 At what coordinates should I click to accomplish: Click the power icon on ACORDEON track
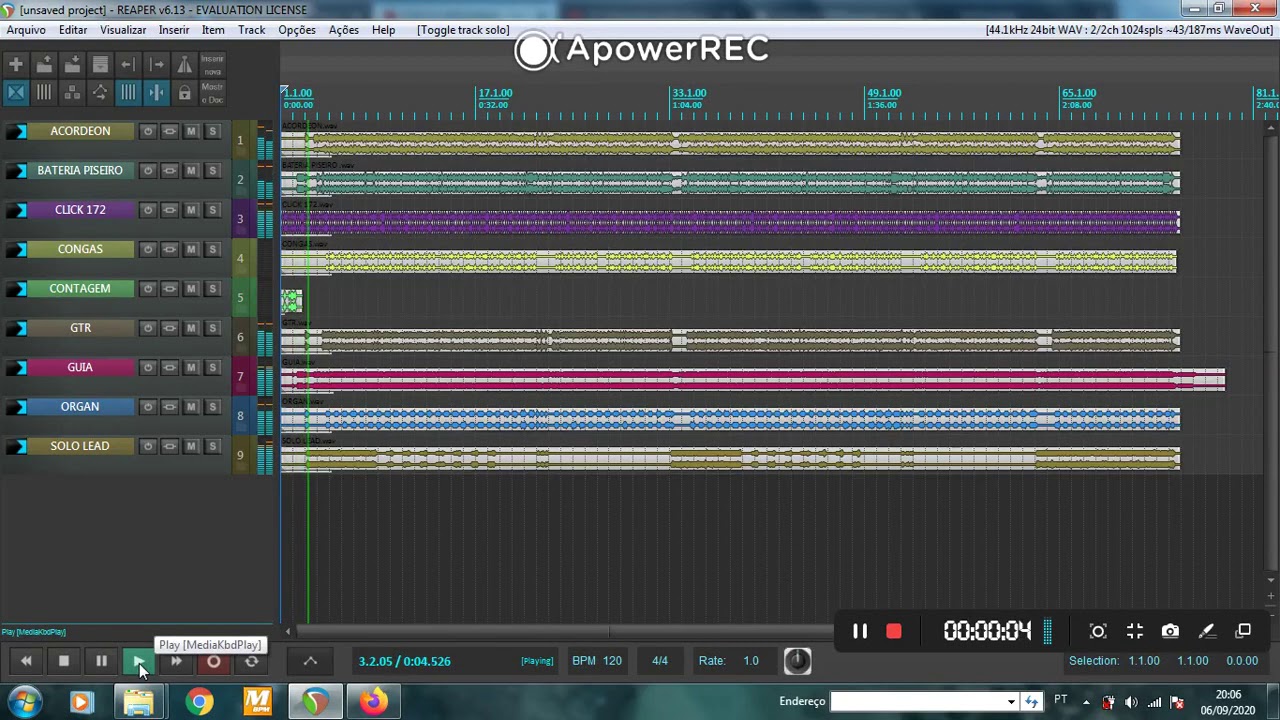pos(148,131)
